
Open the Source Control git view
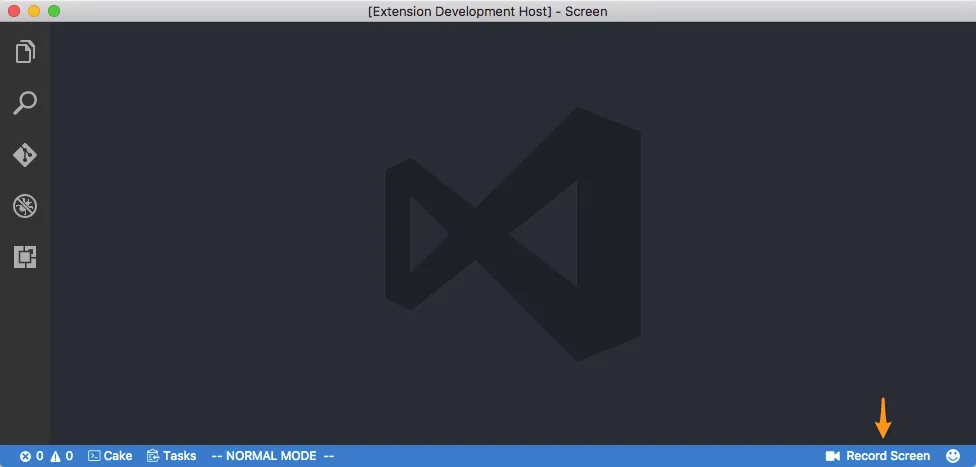coord(25,154)
